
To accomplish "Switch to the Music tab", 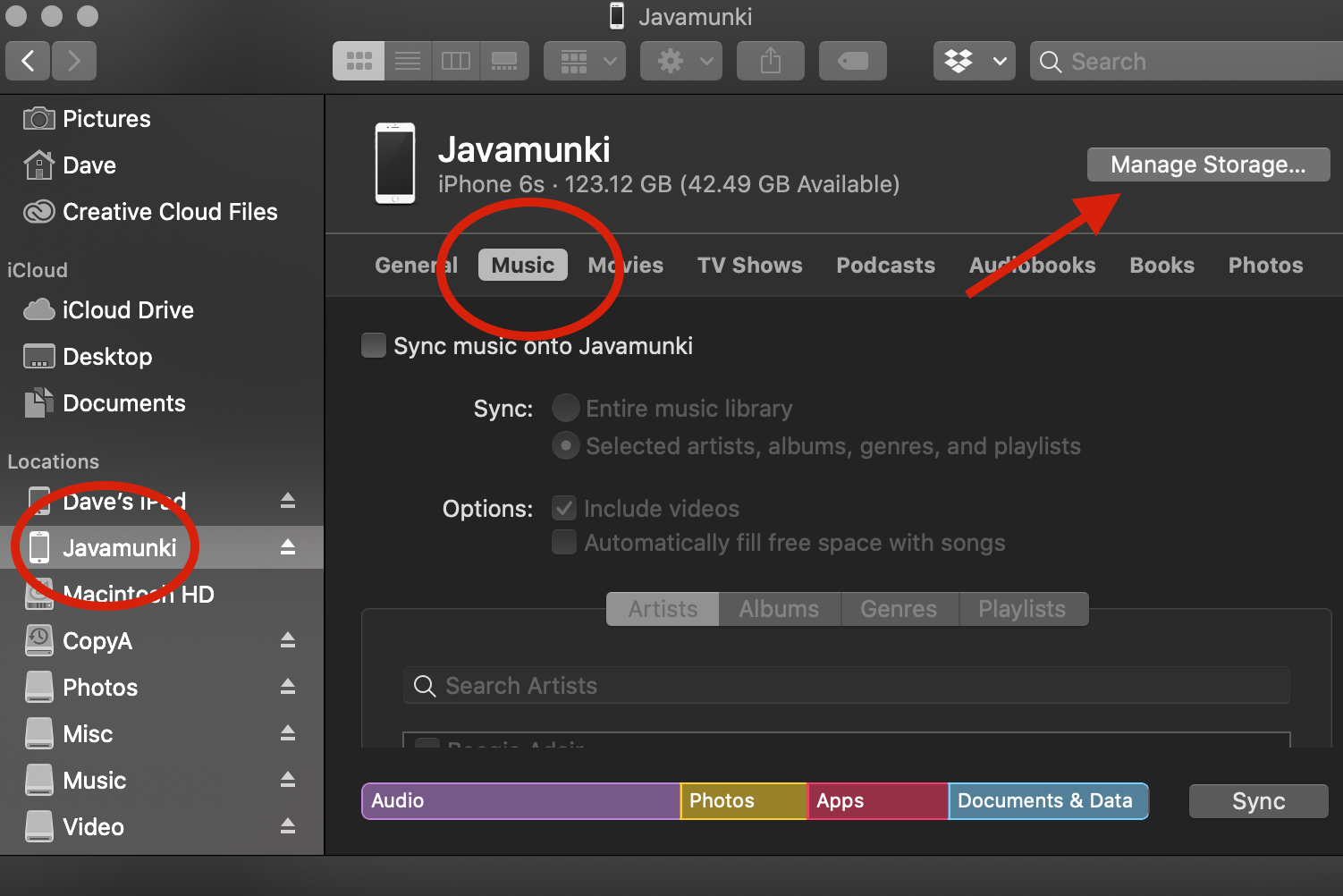I will [523, 265].
